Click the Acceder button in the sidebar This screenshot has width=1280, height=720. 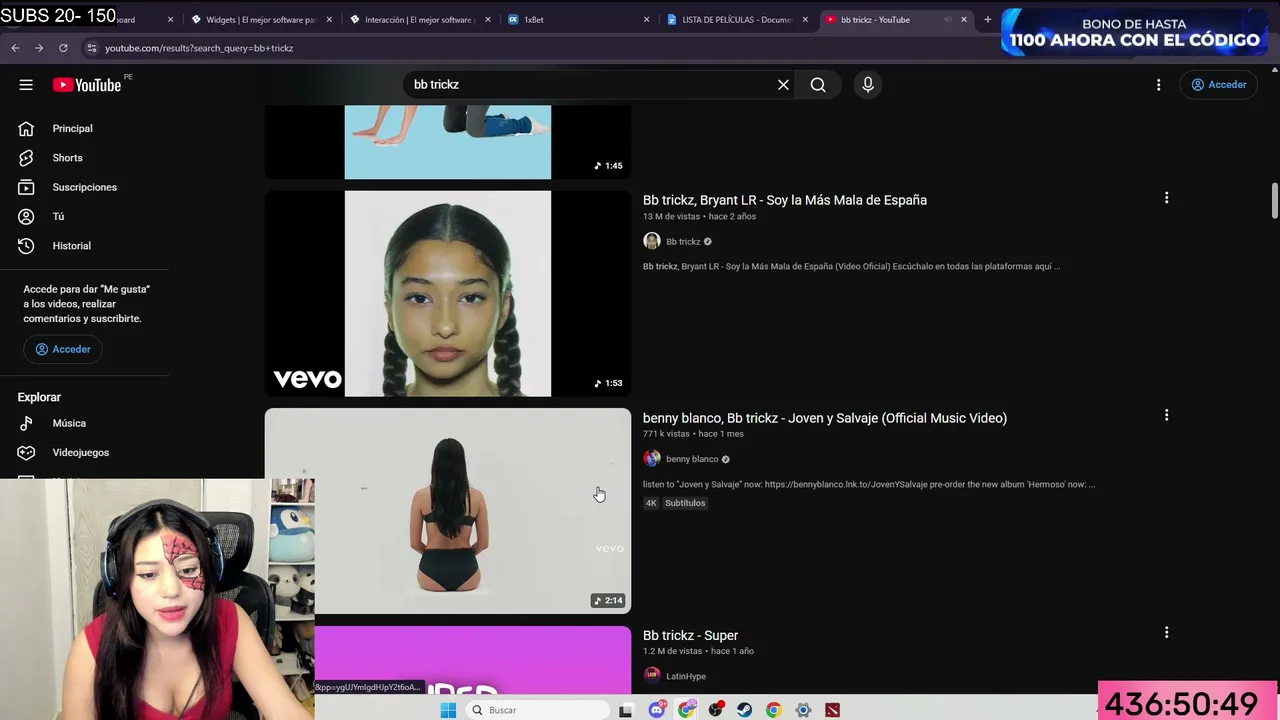pos(62,349)
